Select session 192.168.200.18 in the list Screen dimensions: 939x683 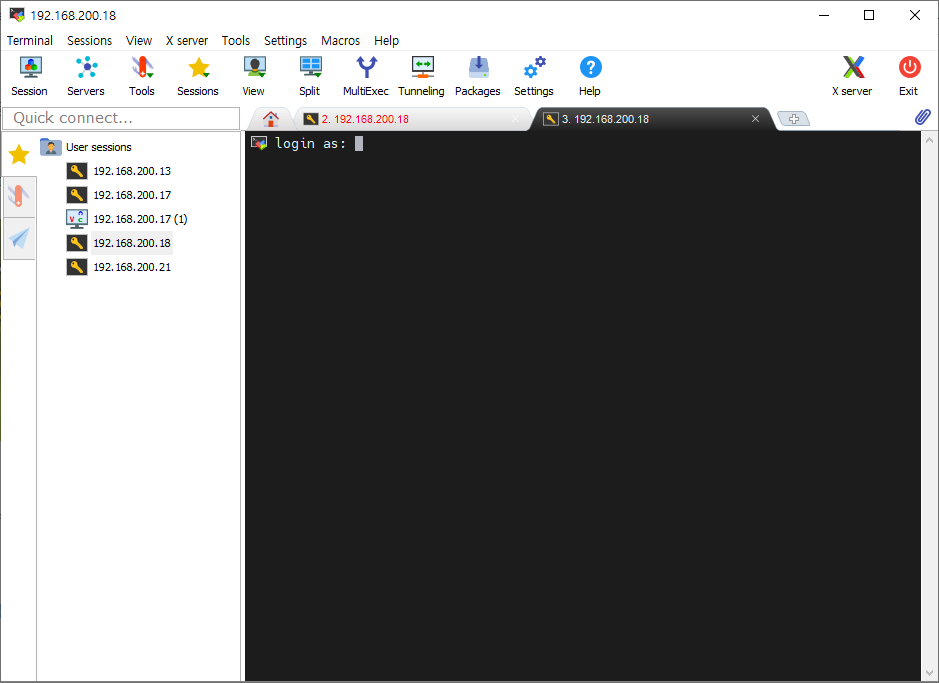pyautogui.click(x=132, y=243)
